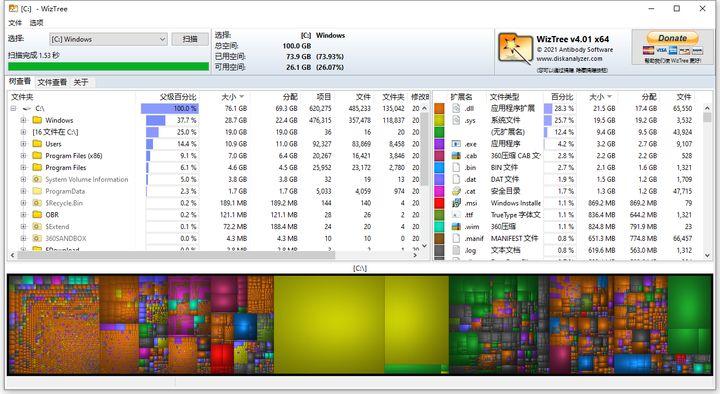
Task: Select the Windows folder icon in tree
Action: 37,120
